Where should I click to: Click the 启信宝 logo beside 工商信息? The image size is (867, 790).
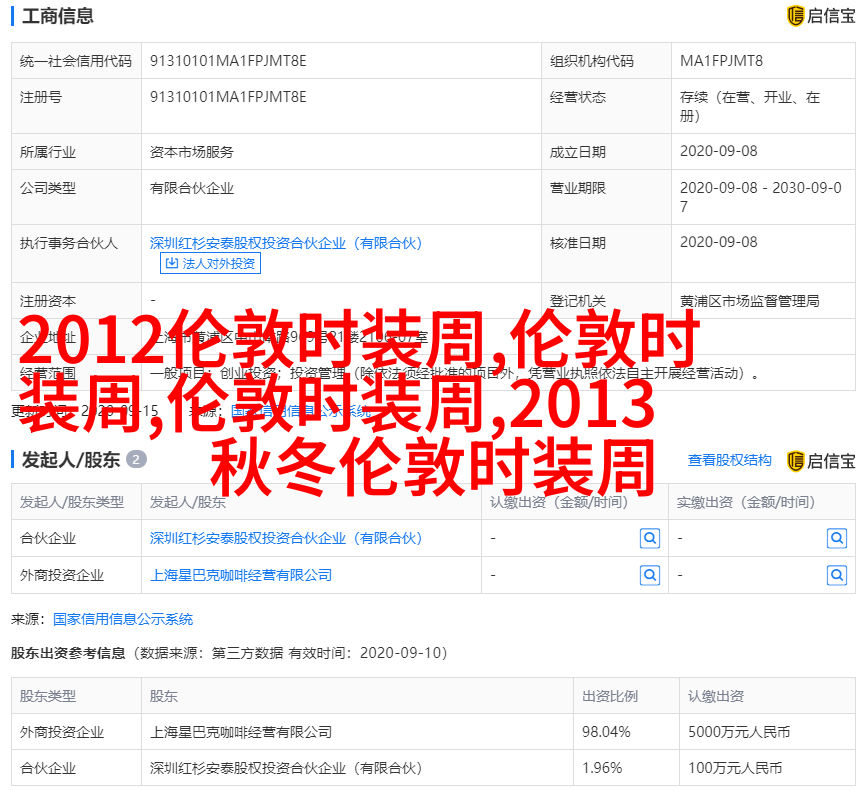pos(821,16)
